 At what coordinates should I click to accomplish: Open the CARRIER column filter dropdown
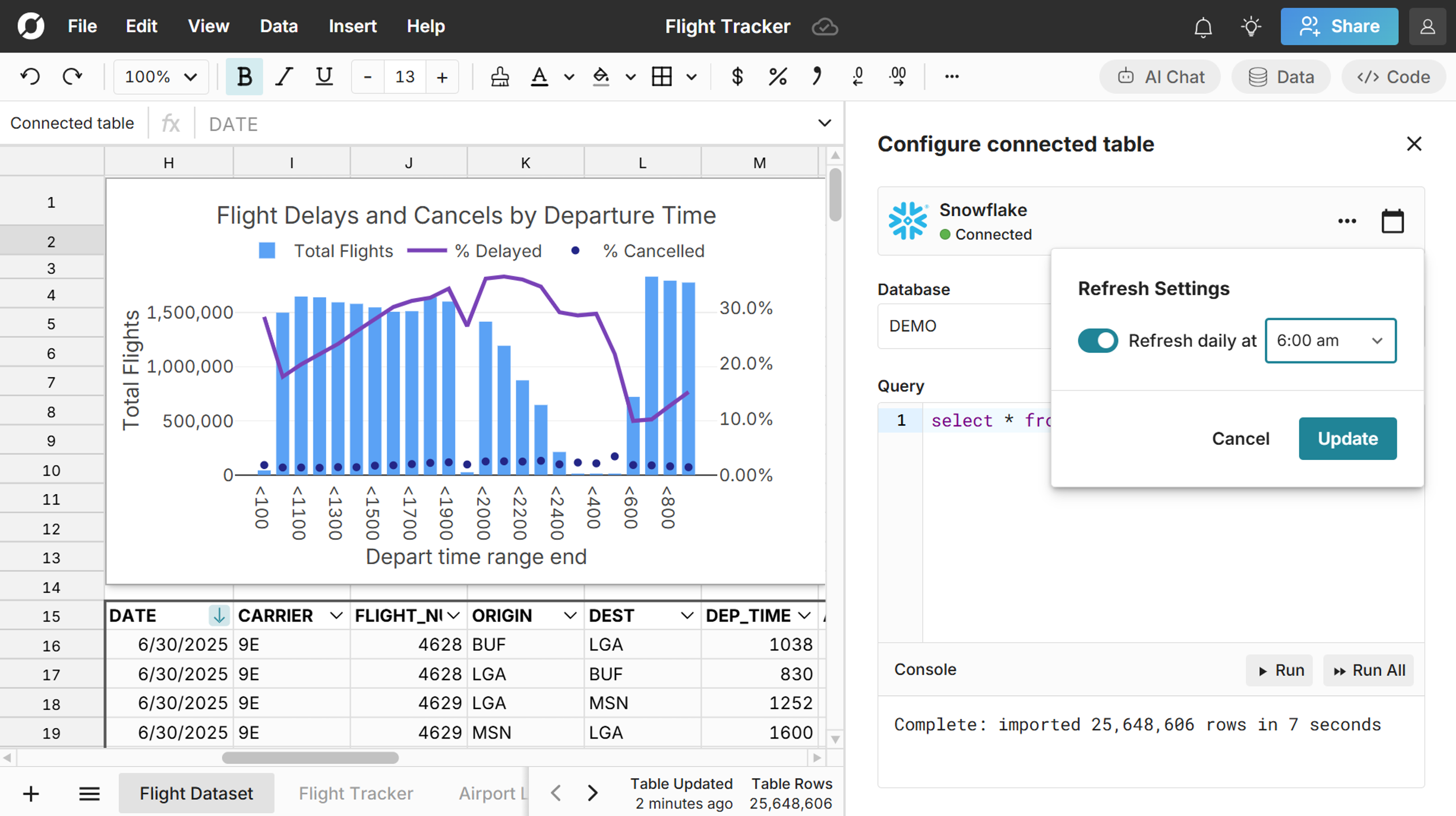pos(336,616)
